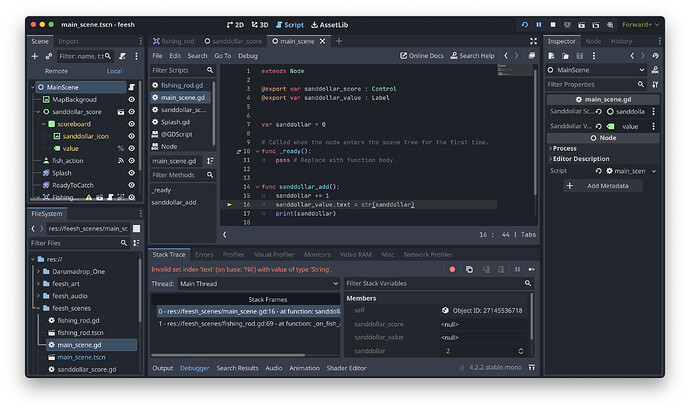The width and height of the screenshot is (690, 411).
Task: Open the AssetLib workspace
Action: pos(329,25)
